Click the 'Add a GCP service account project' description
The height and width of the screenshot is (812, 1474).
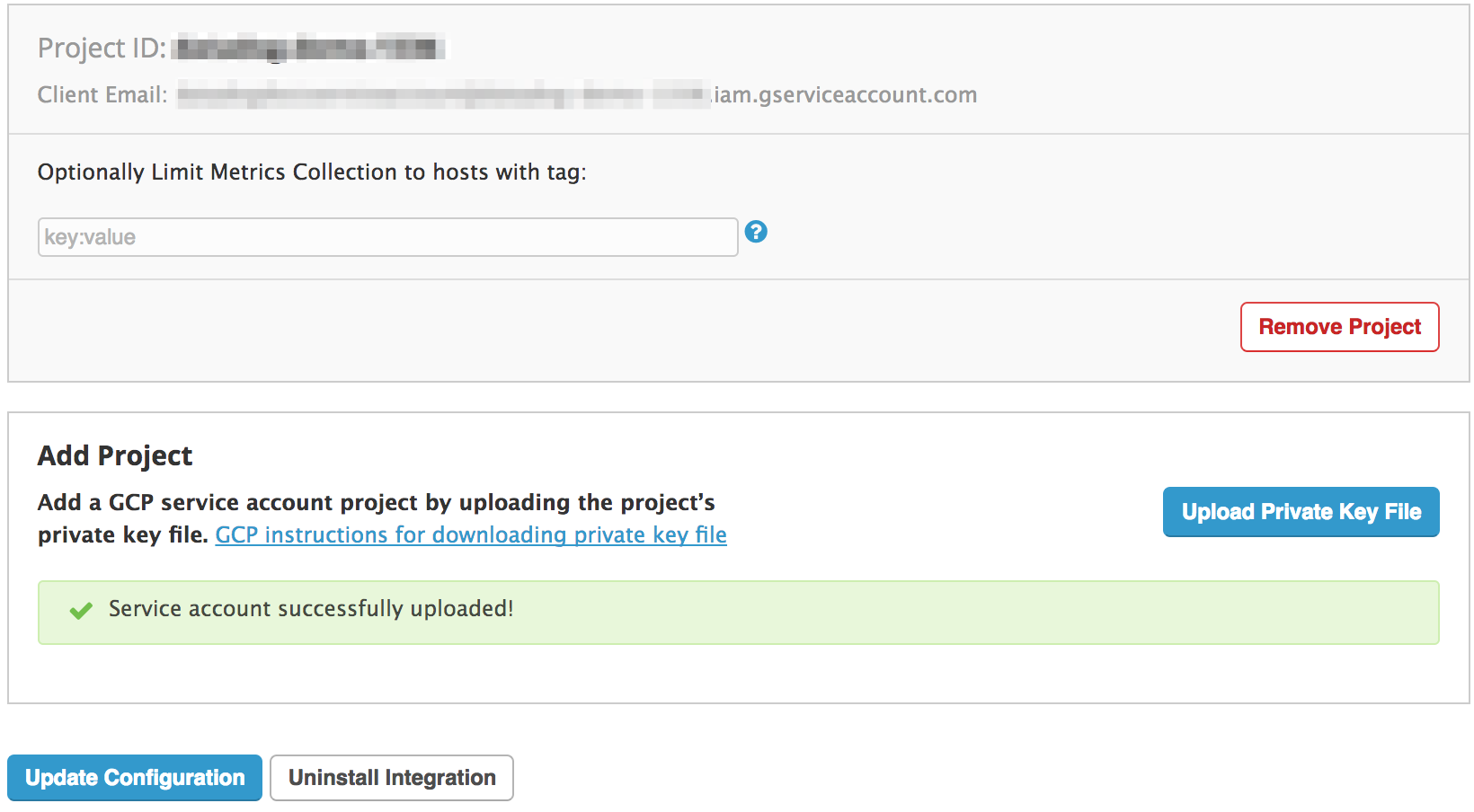pos(377,502)
